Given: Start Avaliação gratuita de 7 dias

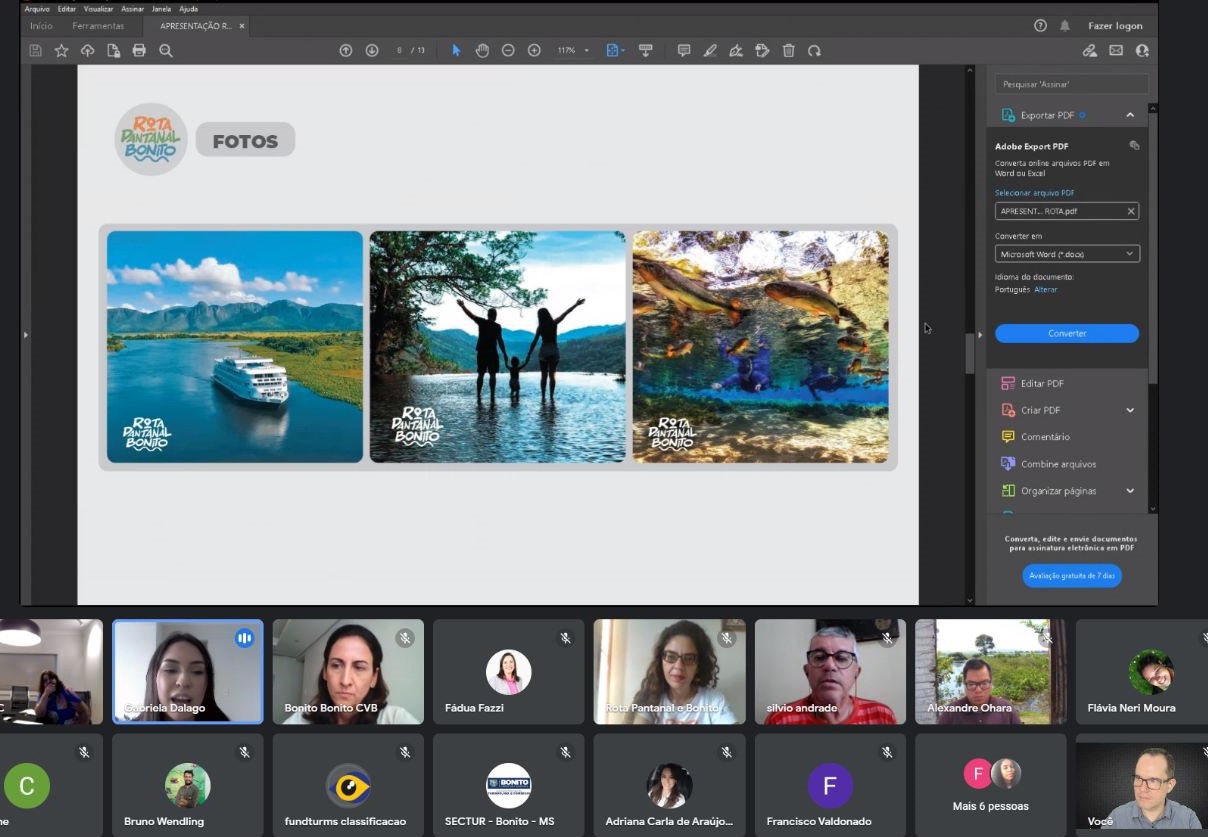Looking at the screenshot, I should 1071,576.
